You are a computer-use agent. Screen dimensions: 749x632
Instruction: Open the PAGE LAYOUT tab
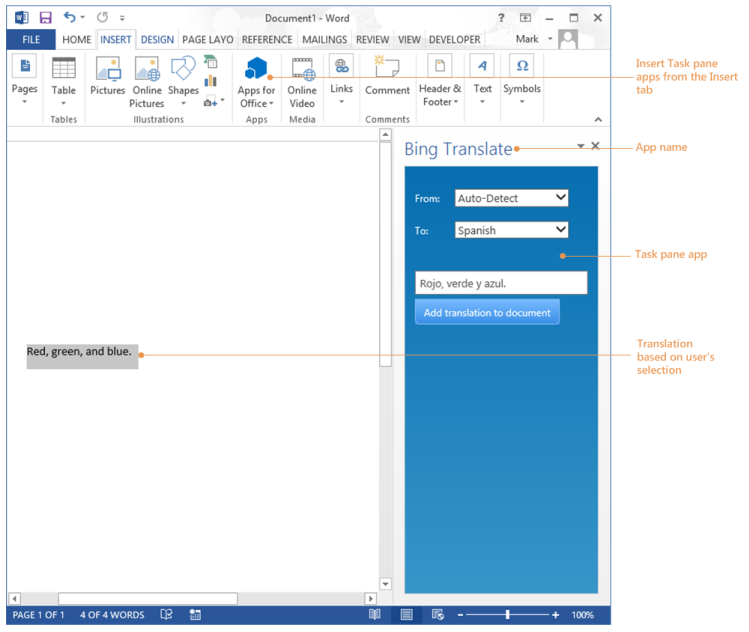tap(207, 40)
